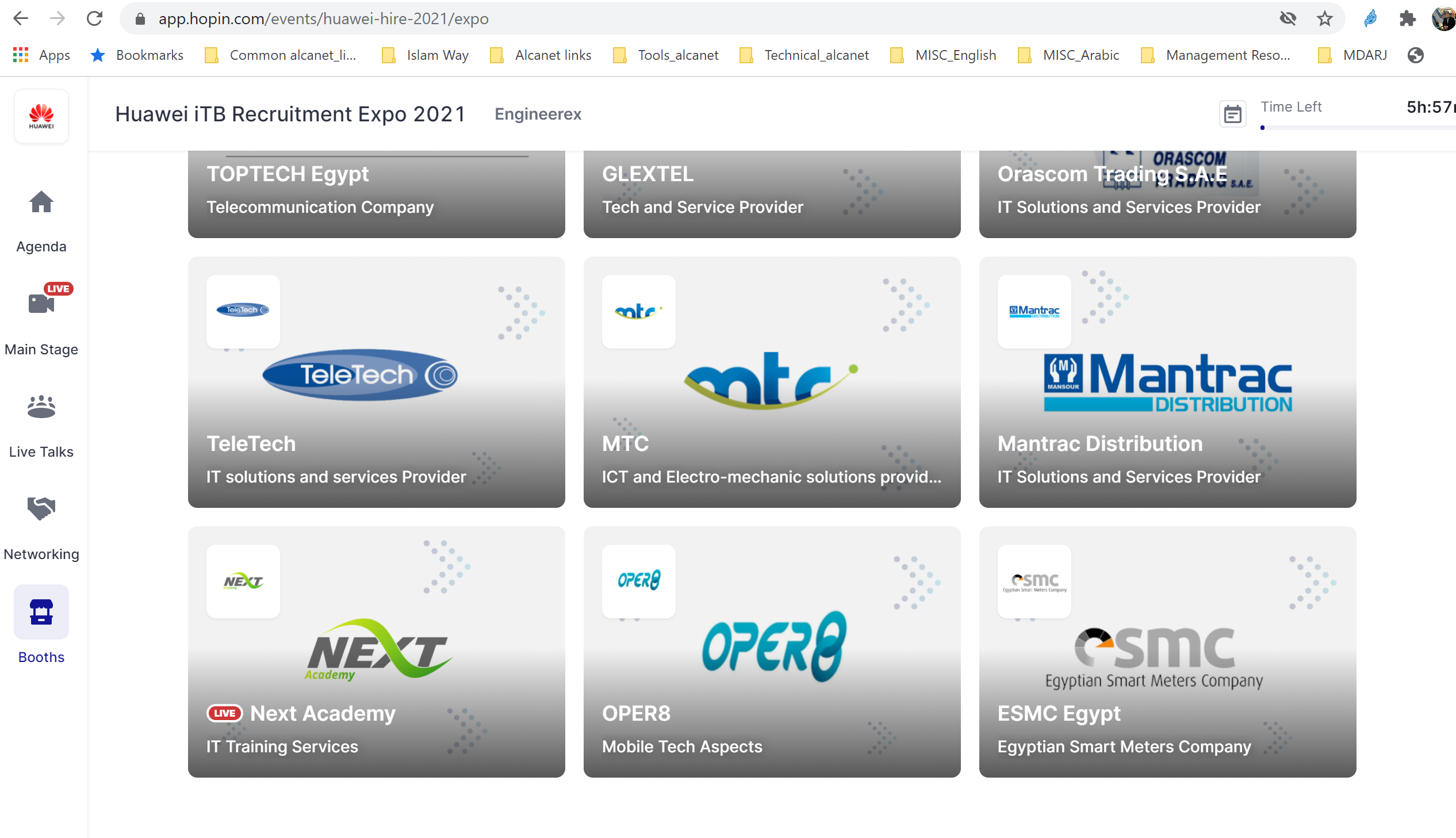This screenshot has width=1456, height=838.
Task: Open browser extensions puzzle icon
Action: [x=1407, y=19]
